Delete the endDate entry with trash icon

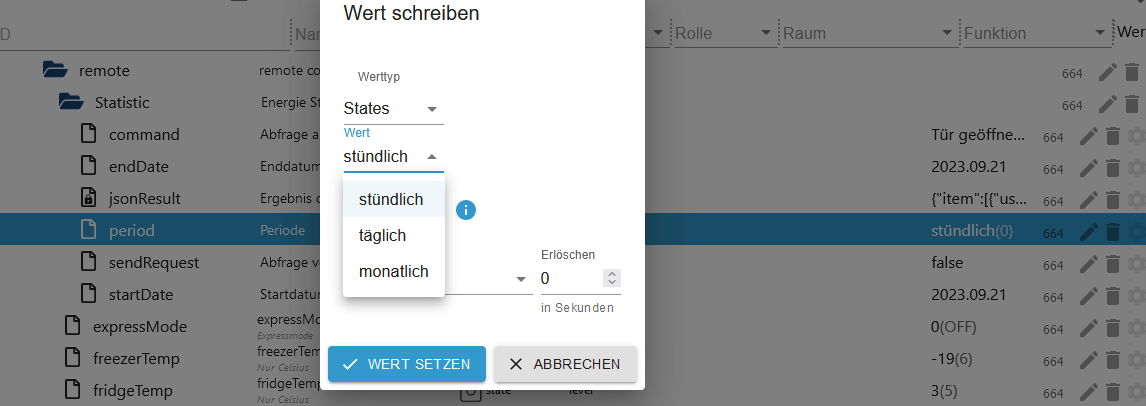coord(1112,168)
